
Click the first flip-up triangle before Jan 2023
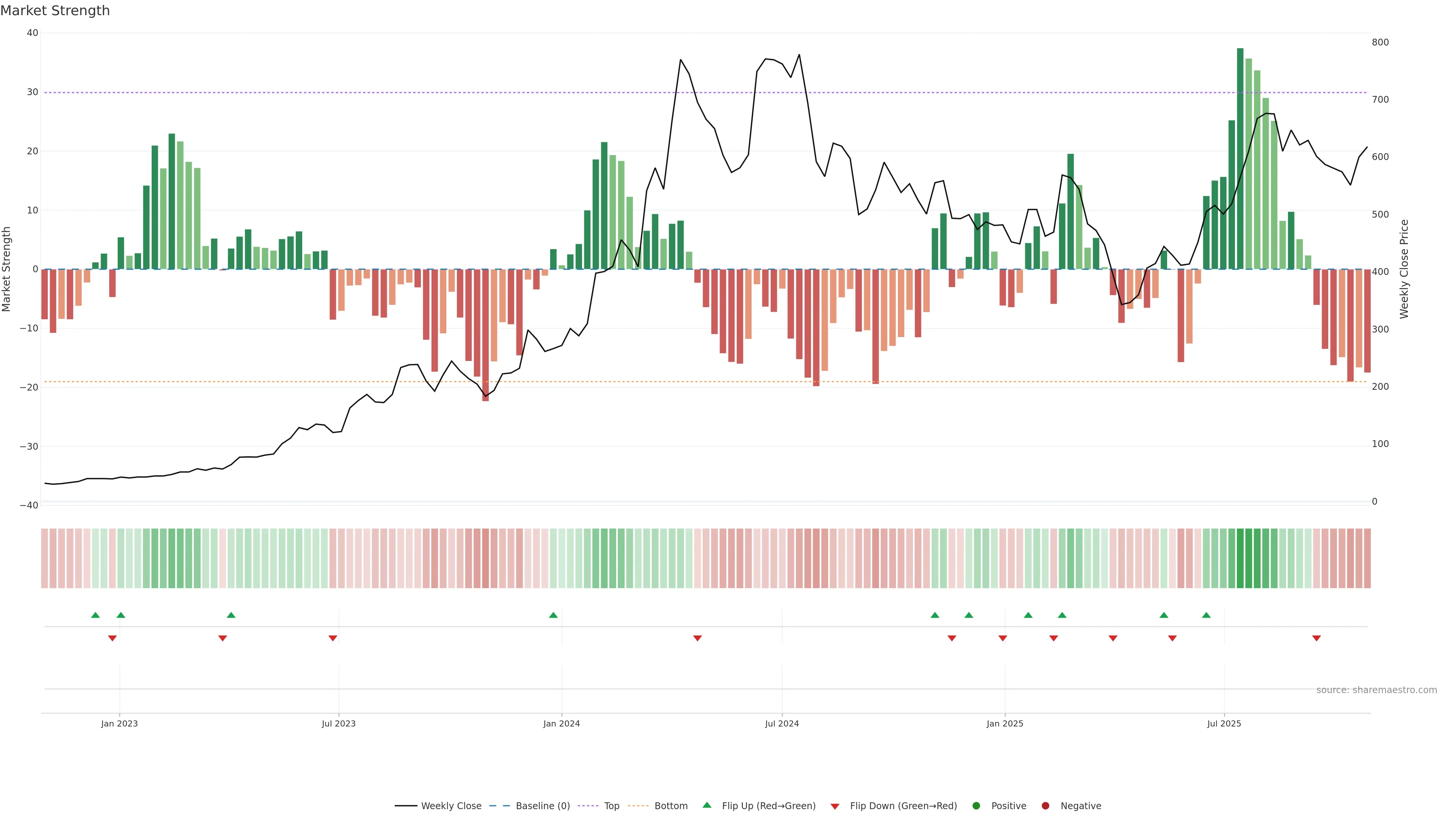point(96,615)
